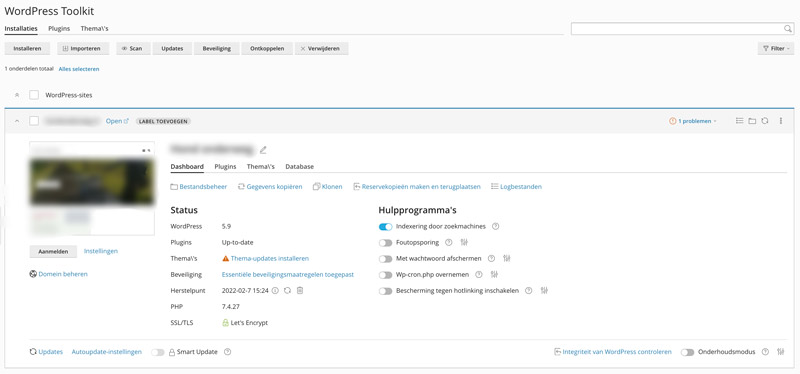Check the site row checkbox
The height and width of the screenshot is (374, 800).
tap(34, 121)
